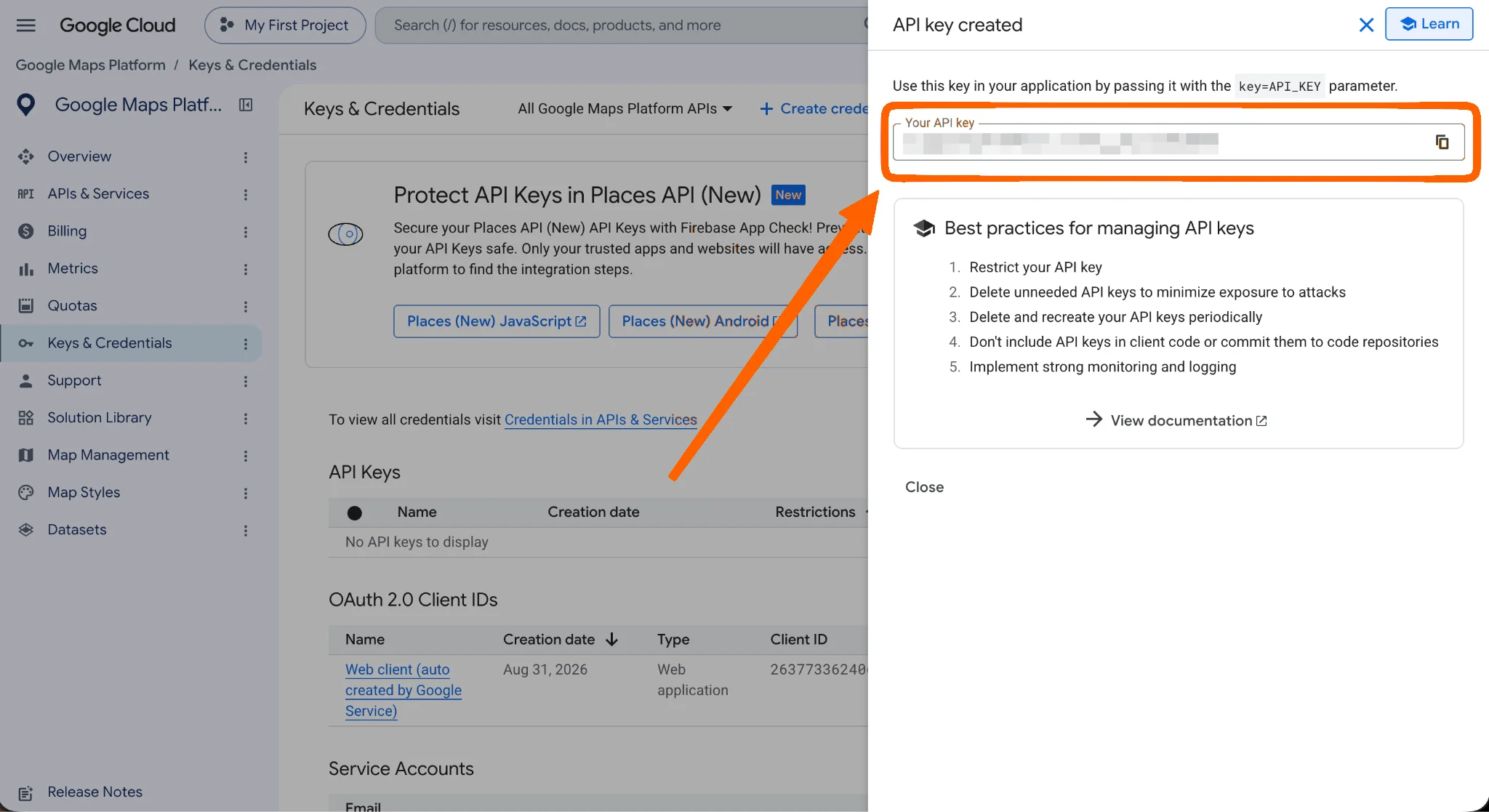Open the Overview row's three-dot menu
1489x812 pixels.
point(246,157)
